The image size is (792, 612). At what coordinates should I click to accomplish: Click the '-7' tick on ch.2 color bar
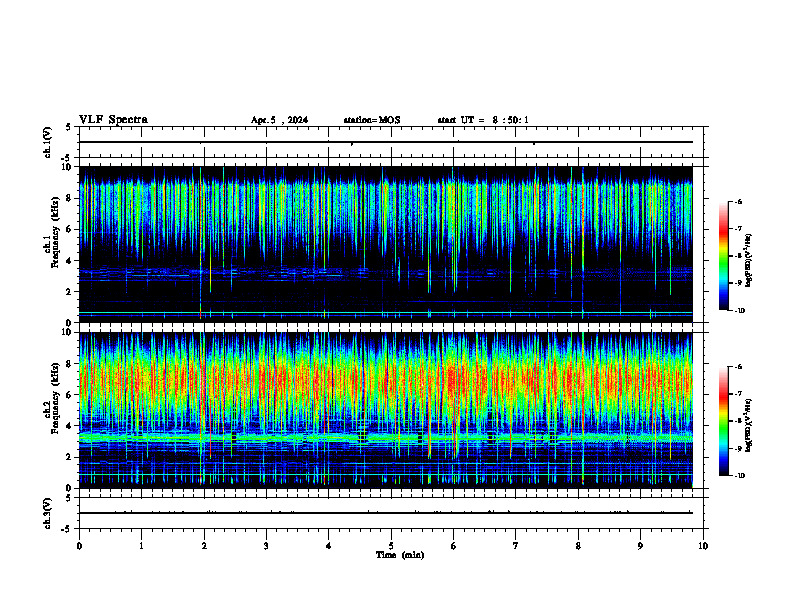[x=738, y=394]
